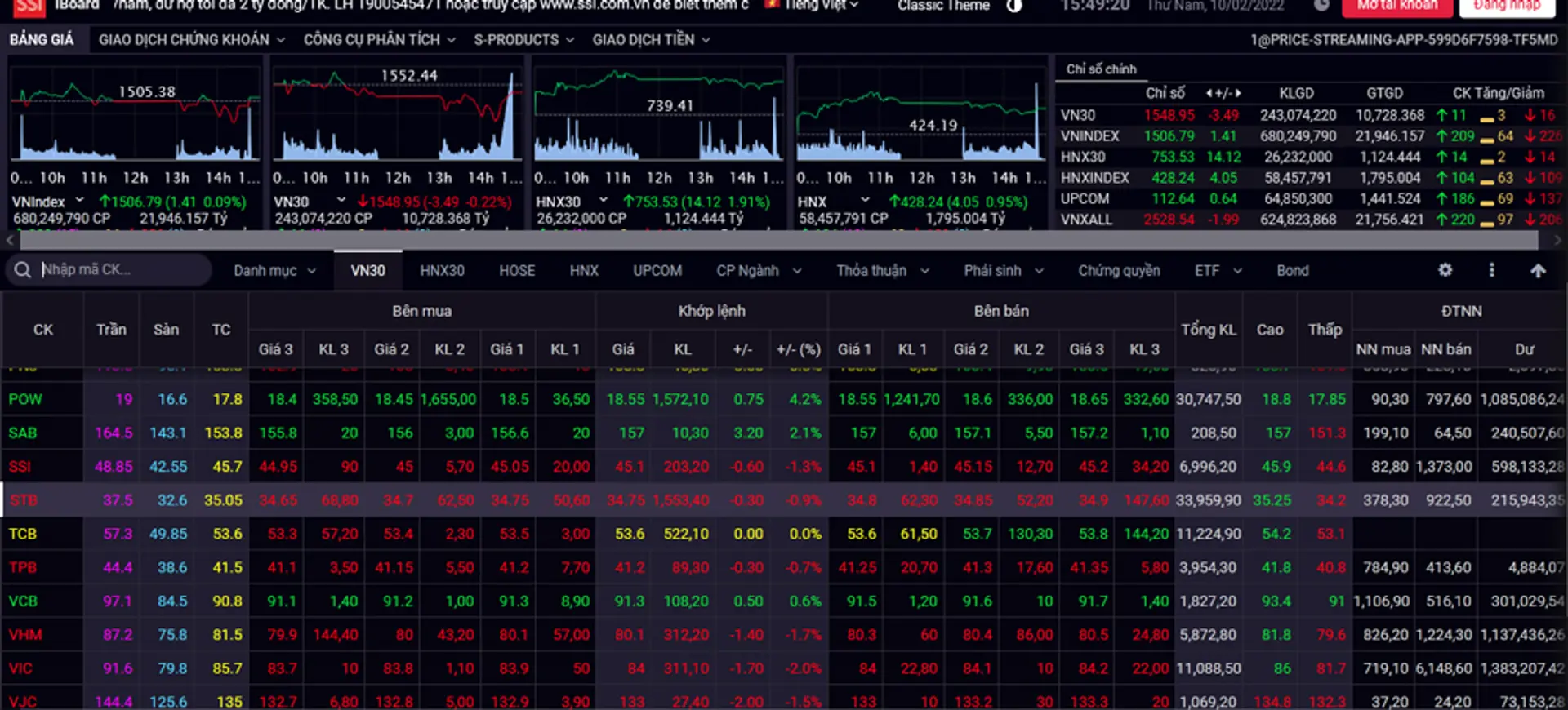Click the Mở tài khoản button
The image size is (1568, 710).
[1397, 7]
